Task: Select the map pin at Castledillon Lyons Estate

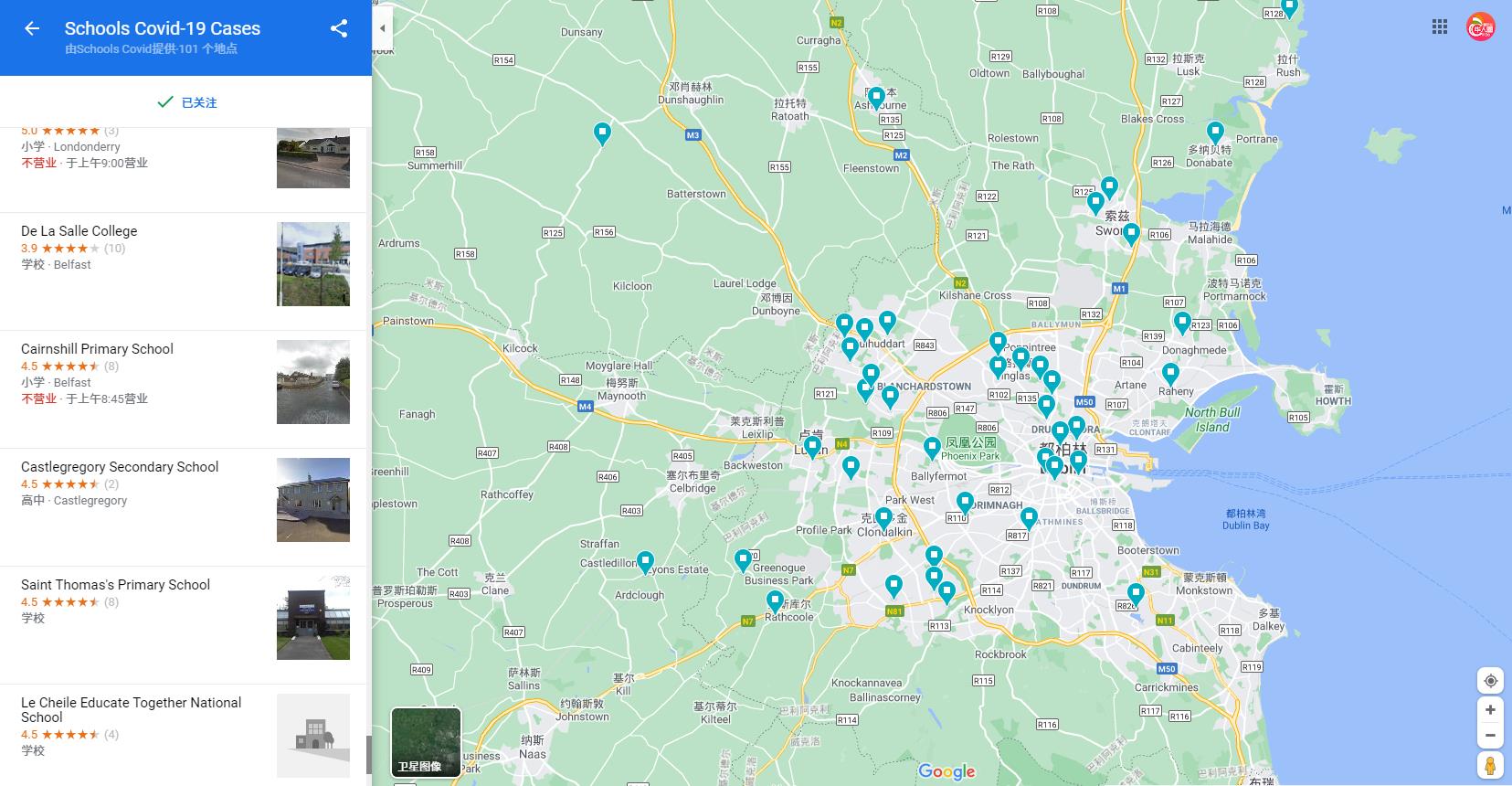Action: (645, 561)
